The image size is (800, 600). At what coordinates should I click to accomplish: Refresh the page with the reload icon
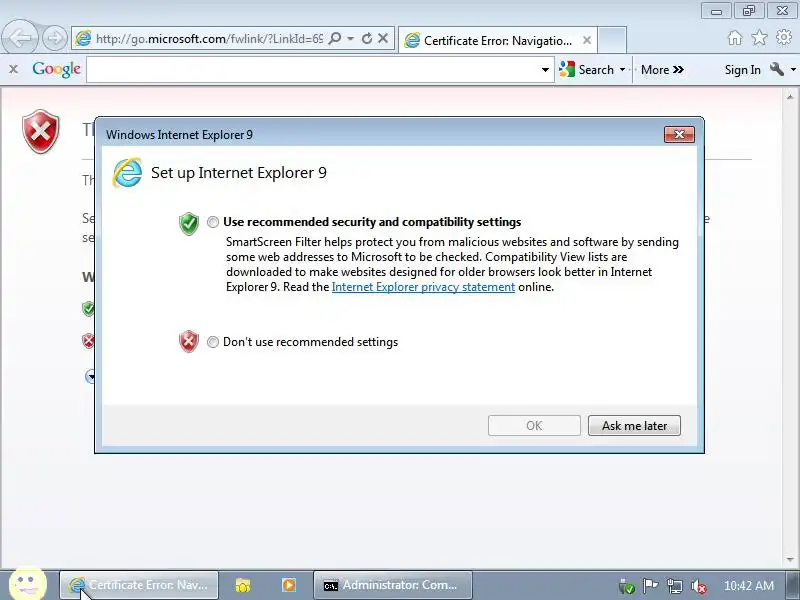coord(367,39)
